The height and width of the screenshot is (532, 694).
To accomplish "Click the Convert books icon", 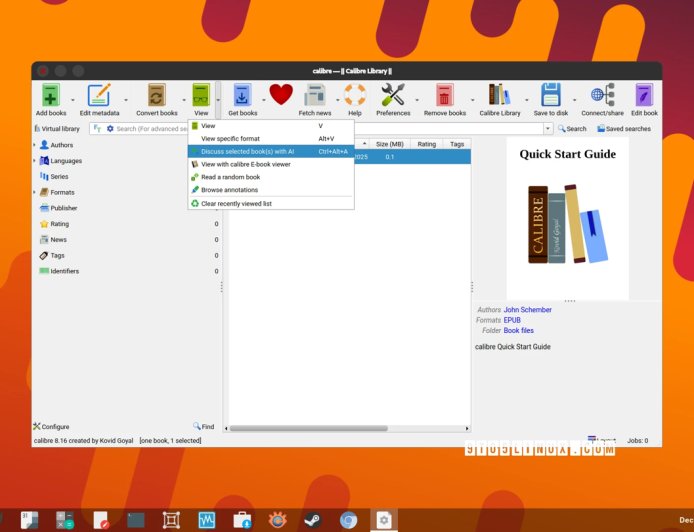I will 156,96.
